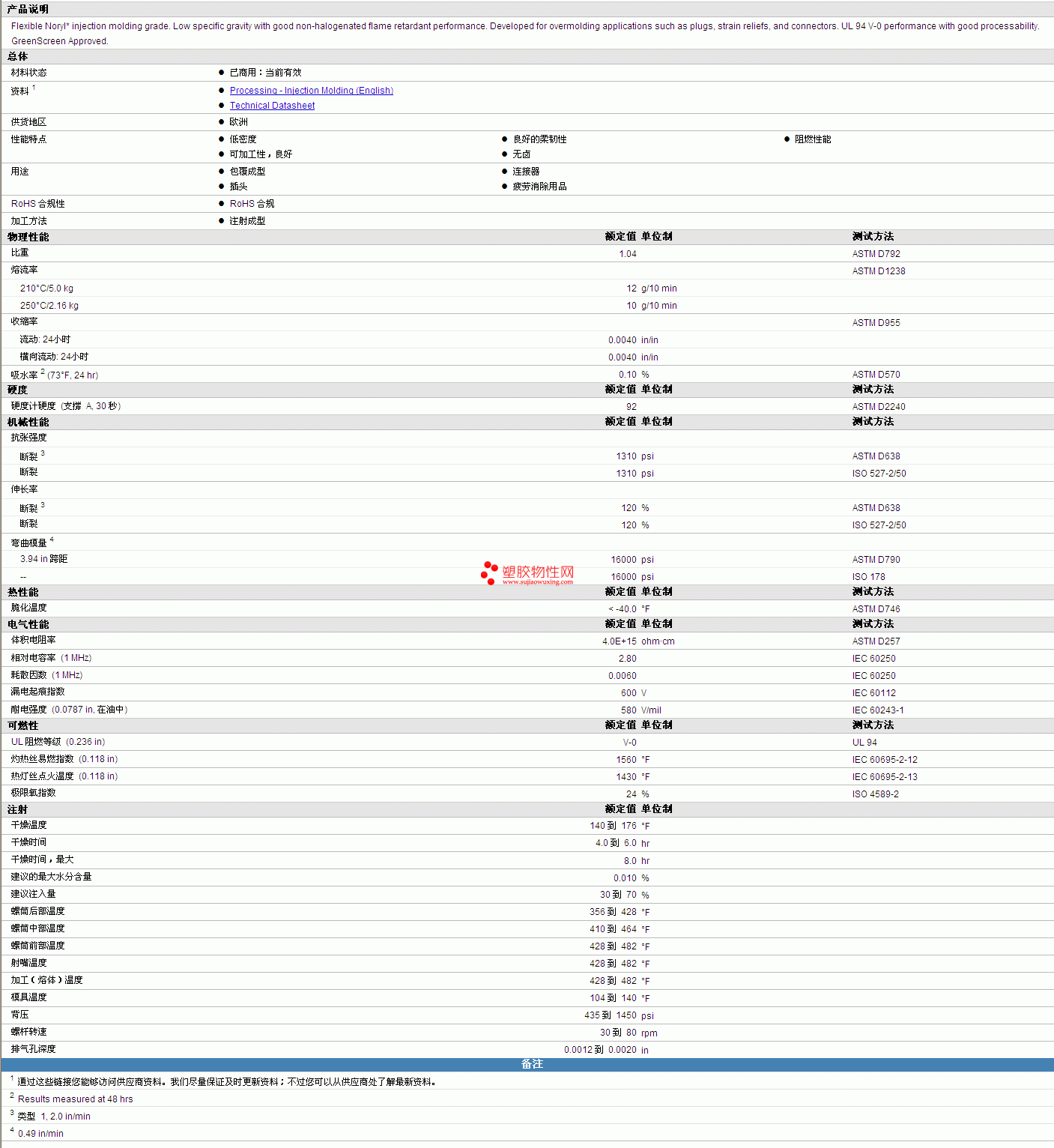Click the 螺筒中部温度 row label
Screen dimensions: 1054x1148
(37, 928)
